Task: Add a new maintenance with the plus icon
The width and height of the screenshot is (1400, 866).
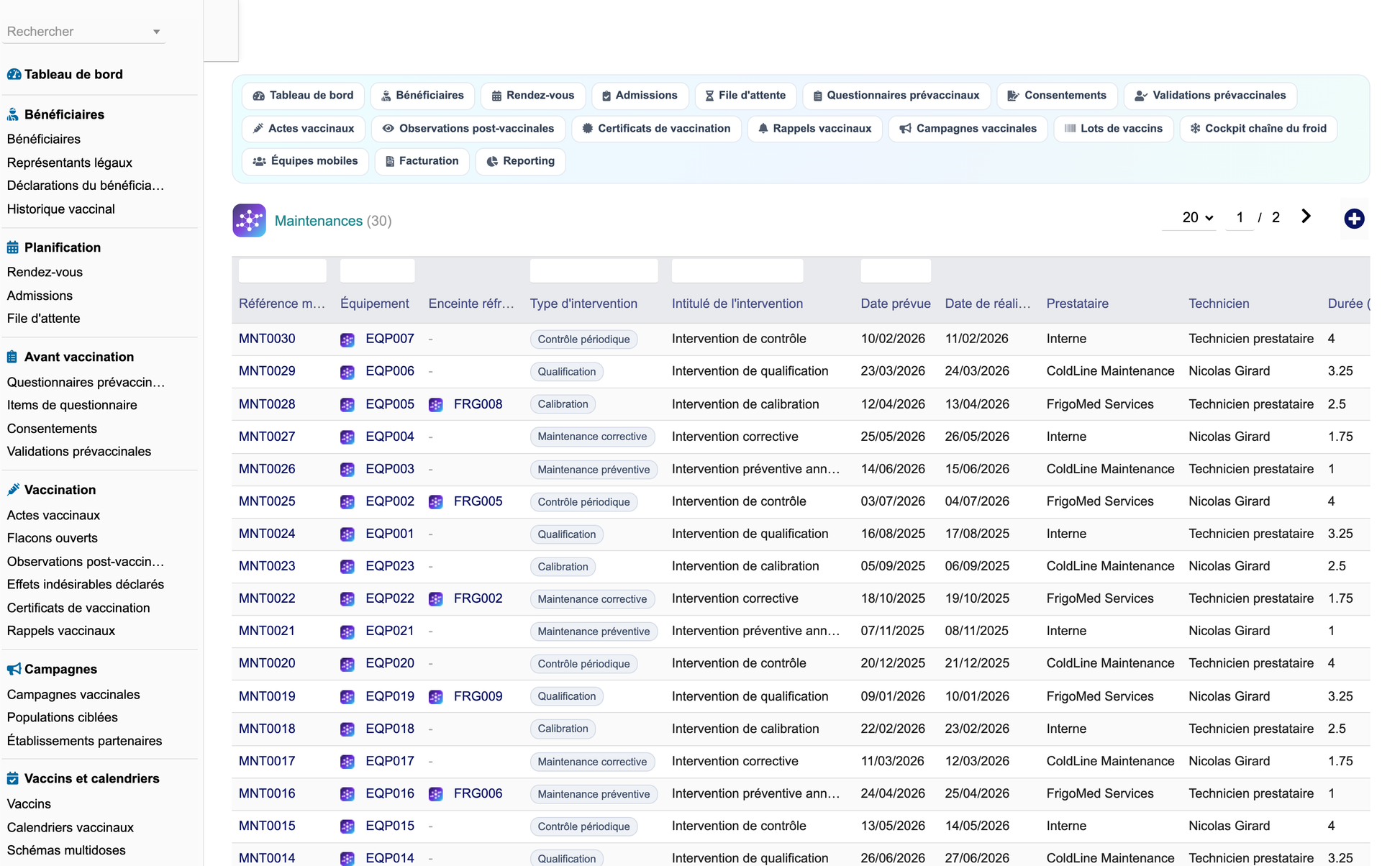Action: click(x=1354, y=219)
